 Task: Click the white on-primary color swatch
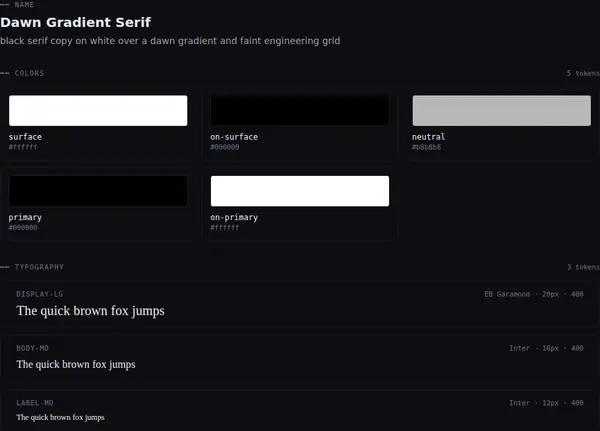(x=300, y=191)
